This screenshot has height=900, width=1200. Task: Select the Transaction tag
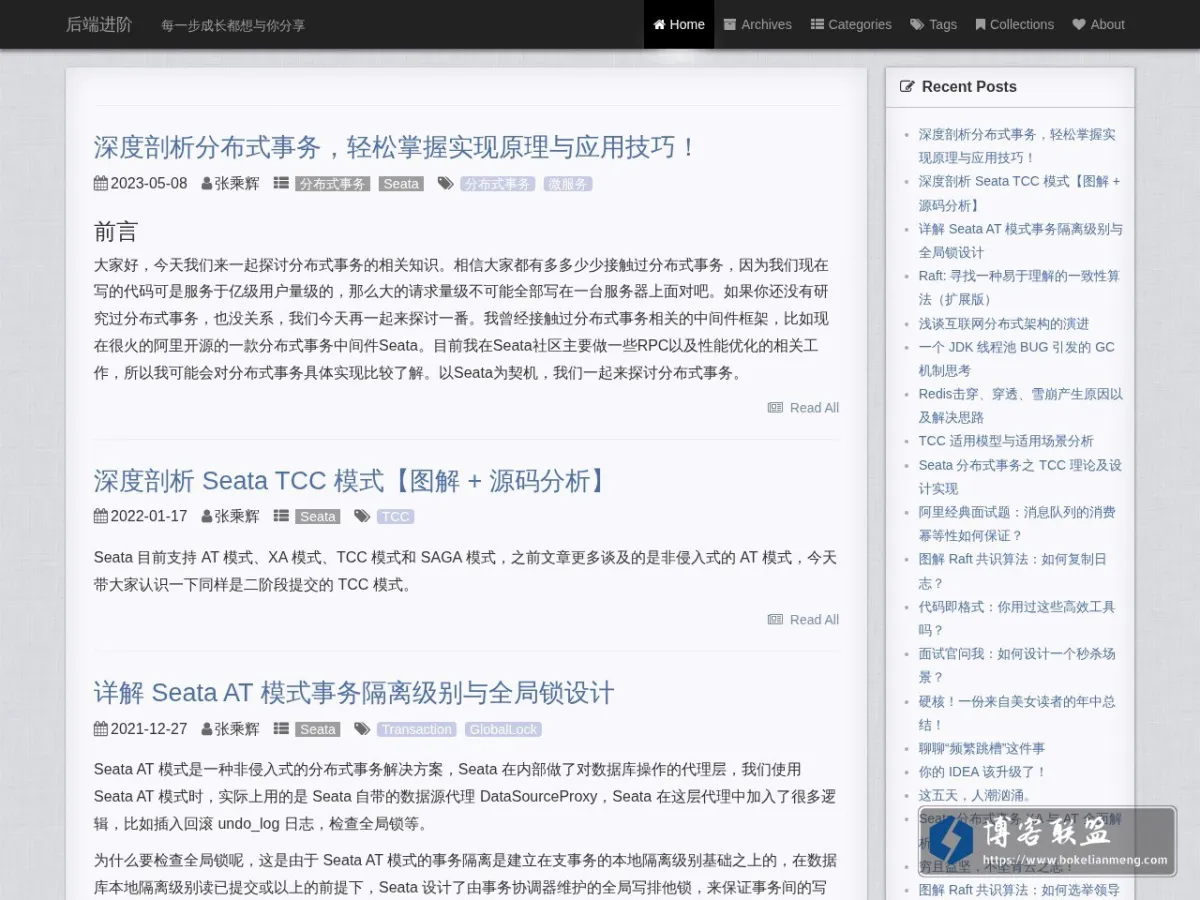417,730
